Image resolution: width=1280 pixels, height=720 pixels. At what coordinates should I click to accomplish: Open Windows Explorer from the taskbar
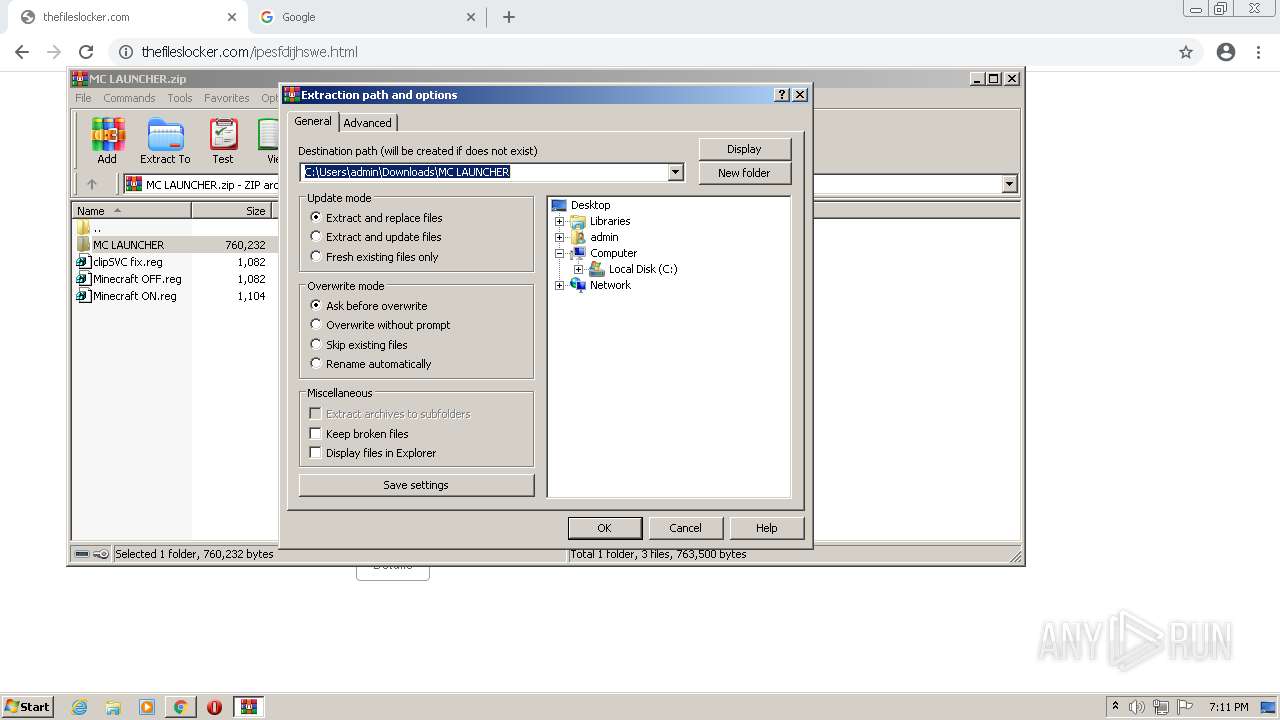coord(113,707)
